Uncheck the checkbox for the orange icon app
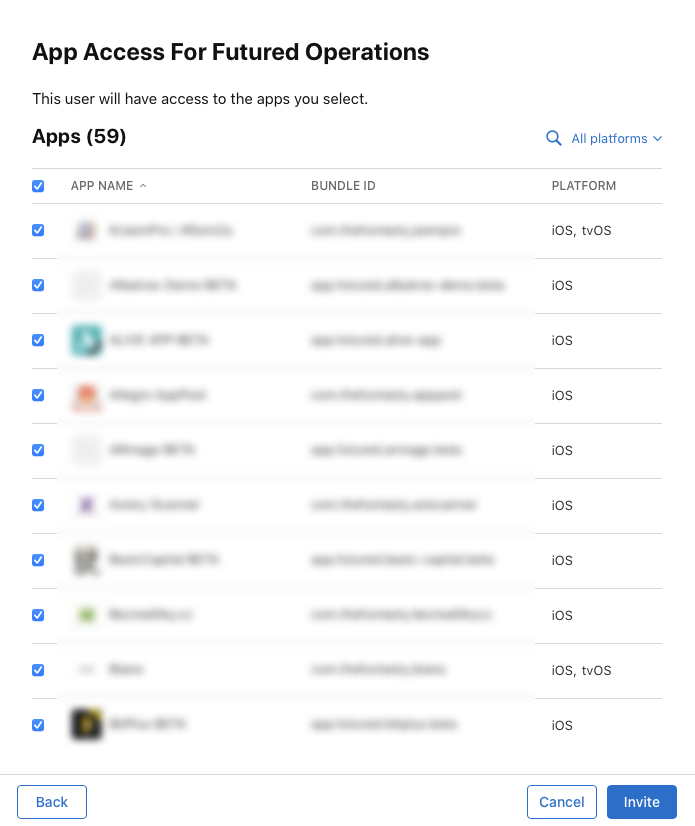Image resolution: width=695 pixels, height=826 pixels. pos(38,395)
